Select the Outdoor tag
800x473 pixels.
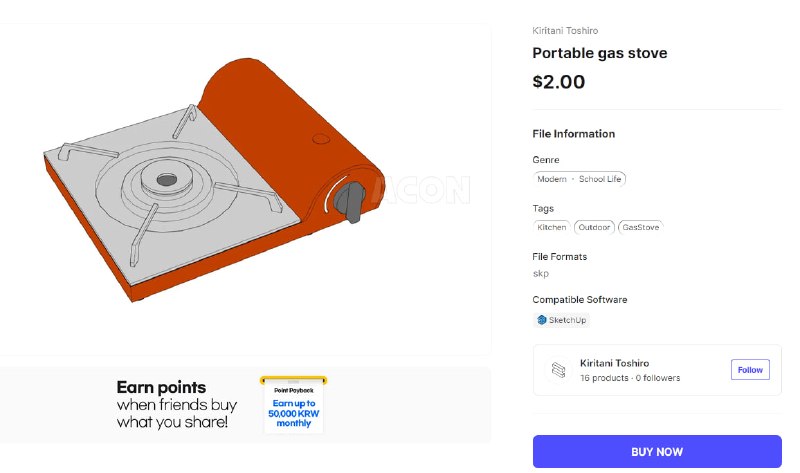pos(594,227)
